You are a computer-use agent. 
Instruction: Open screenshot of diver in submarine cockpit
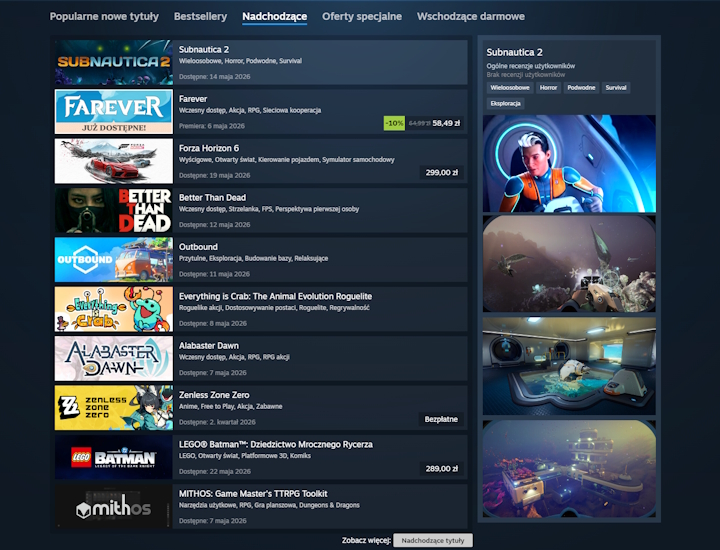pos(569,163)
